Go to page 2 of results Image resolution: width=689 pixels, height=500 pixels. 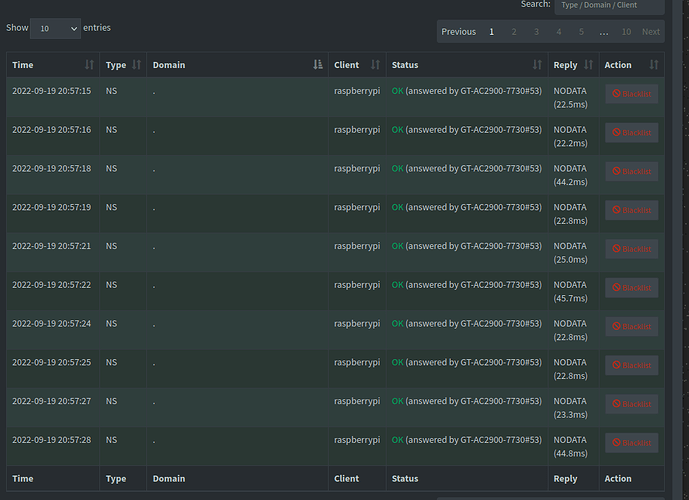pos(514,32)
